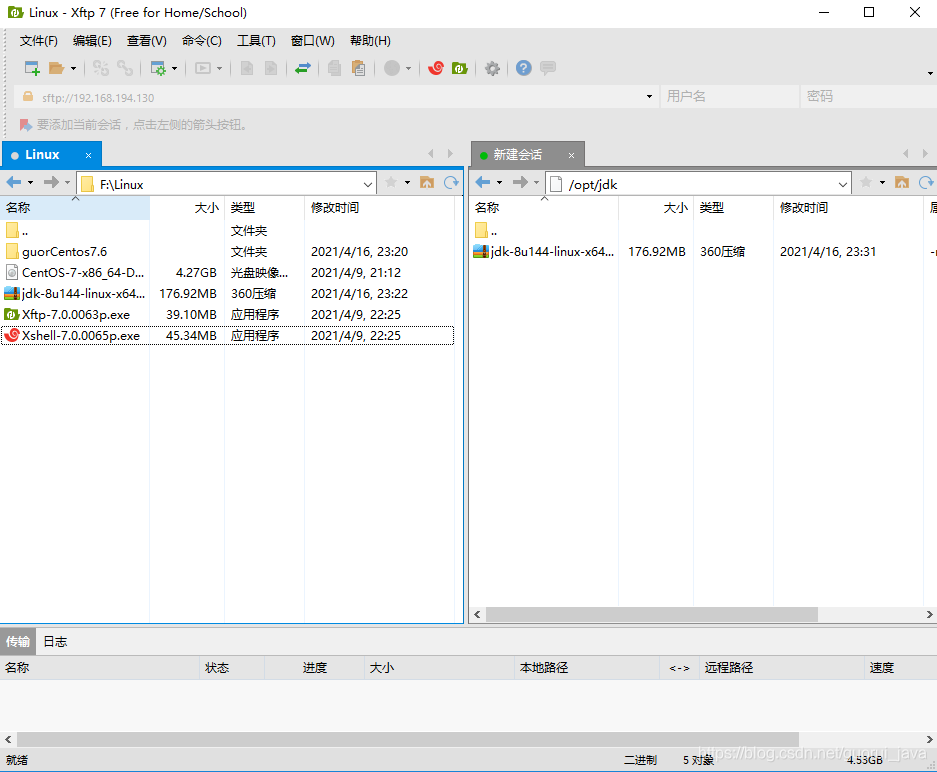Go back in the local Linux pane
This screenshot has width=937, height=772.
point(14,182)
